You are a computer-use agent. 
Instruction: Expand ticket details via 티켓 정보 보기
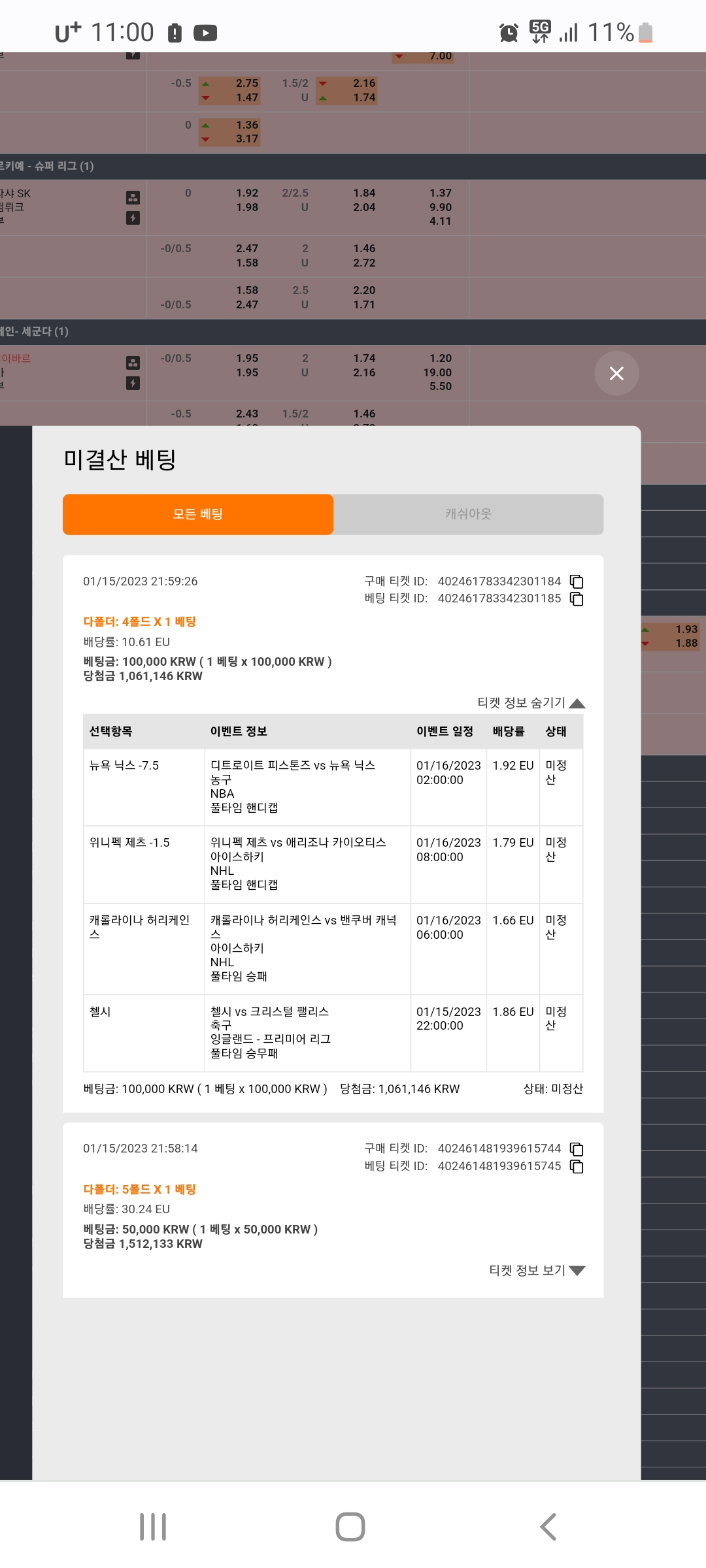(537, 1270)
